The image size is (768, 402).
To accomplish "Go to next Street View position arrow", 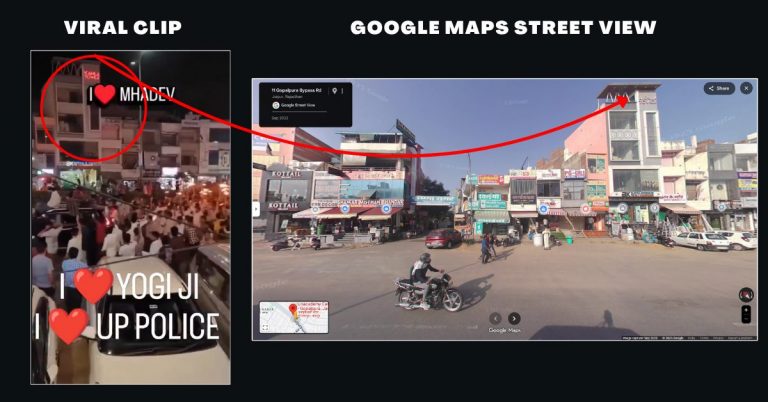I will tap(514, 318).
